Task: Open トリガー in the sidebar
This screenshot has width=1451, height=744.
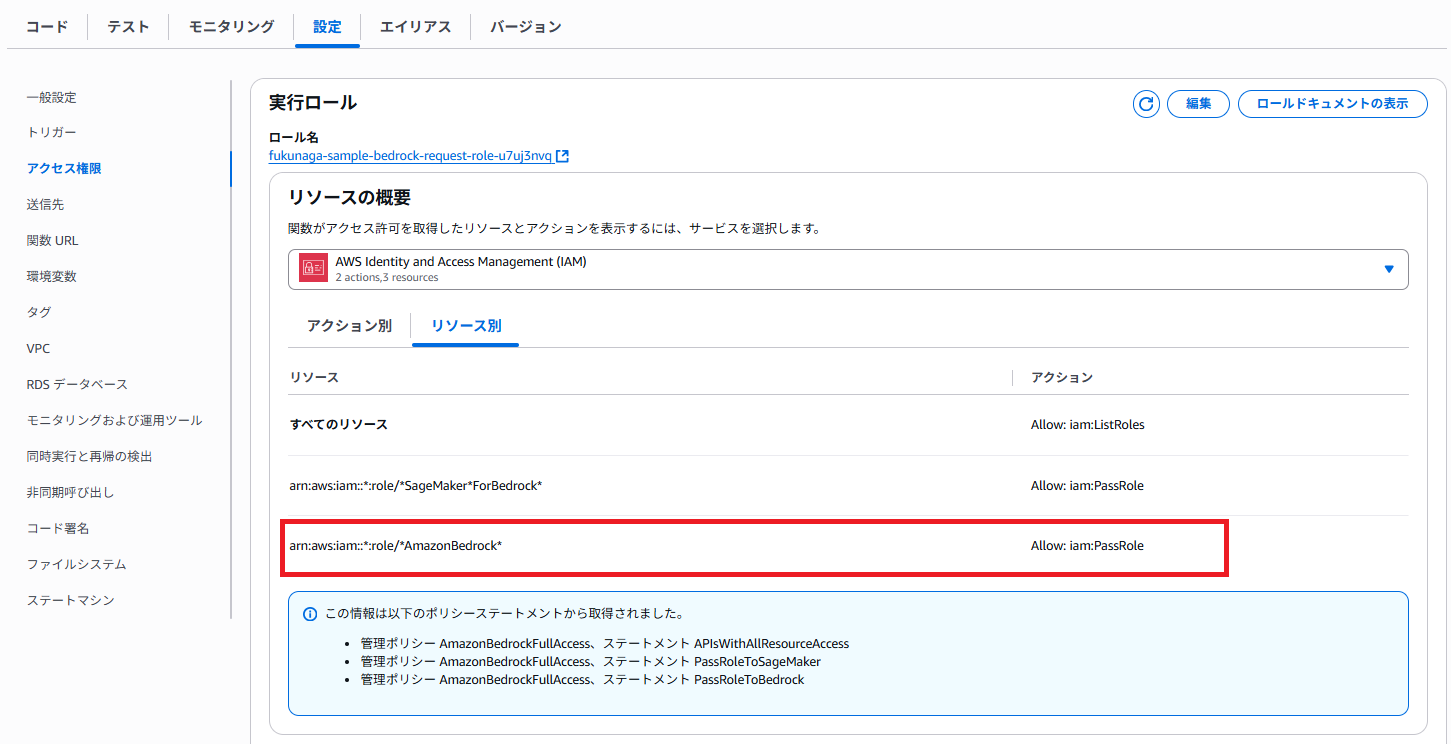Action: pyautogui.click(x=52, y=133)
